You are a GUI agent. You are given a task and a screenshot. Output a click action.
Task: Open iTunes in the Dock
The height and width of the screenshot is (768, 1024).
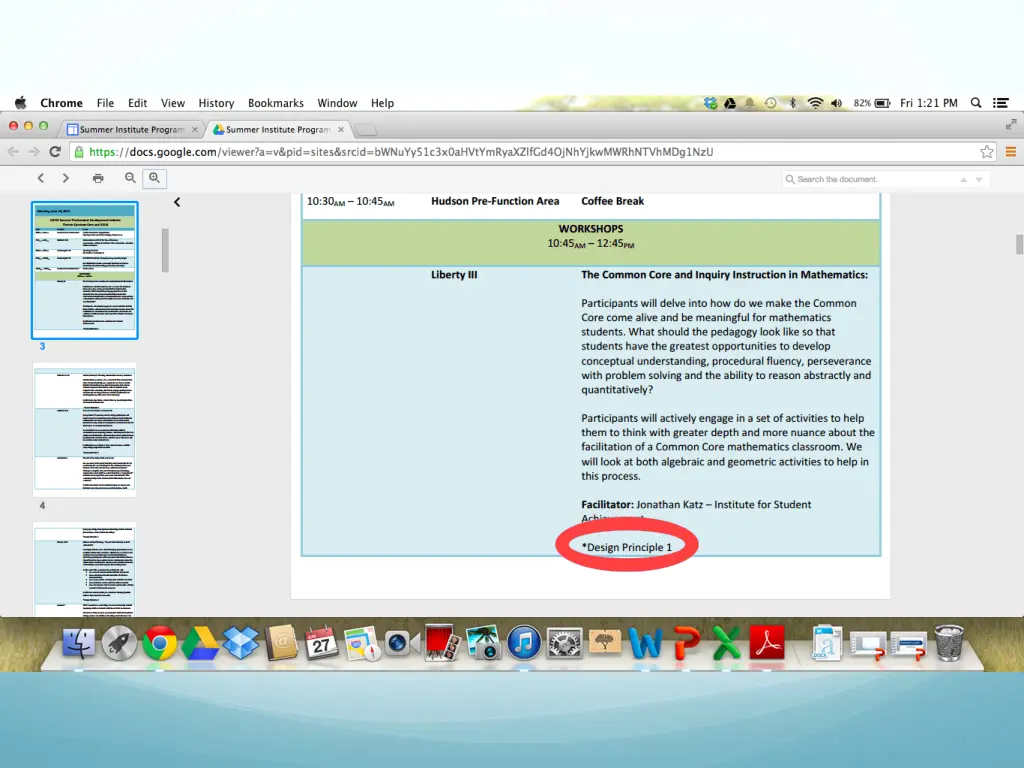(524, 643)
